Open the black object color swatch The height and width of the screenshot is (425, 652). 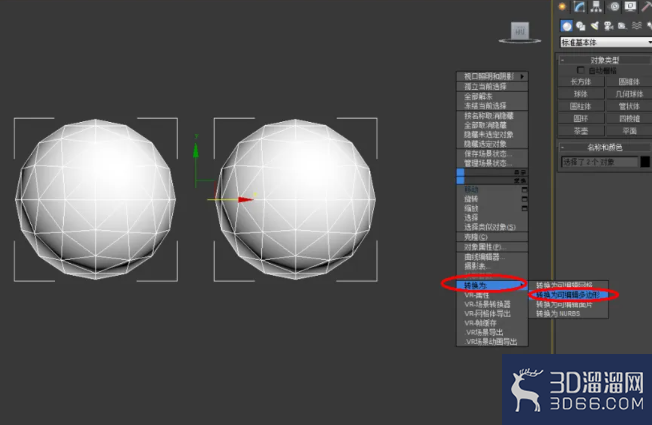[645, 162]
